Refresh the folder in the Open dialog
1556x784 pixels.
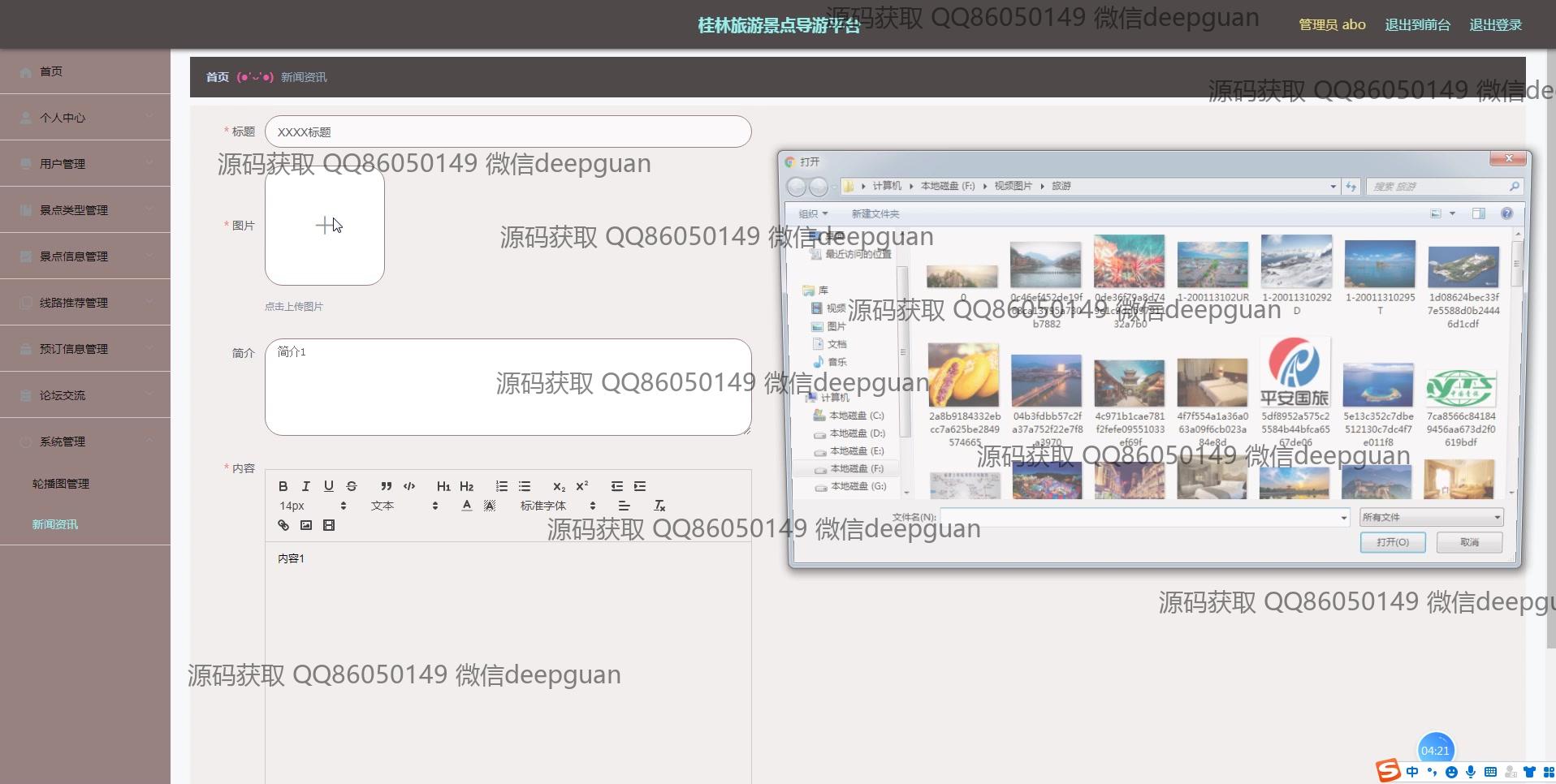point(1351,187)
